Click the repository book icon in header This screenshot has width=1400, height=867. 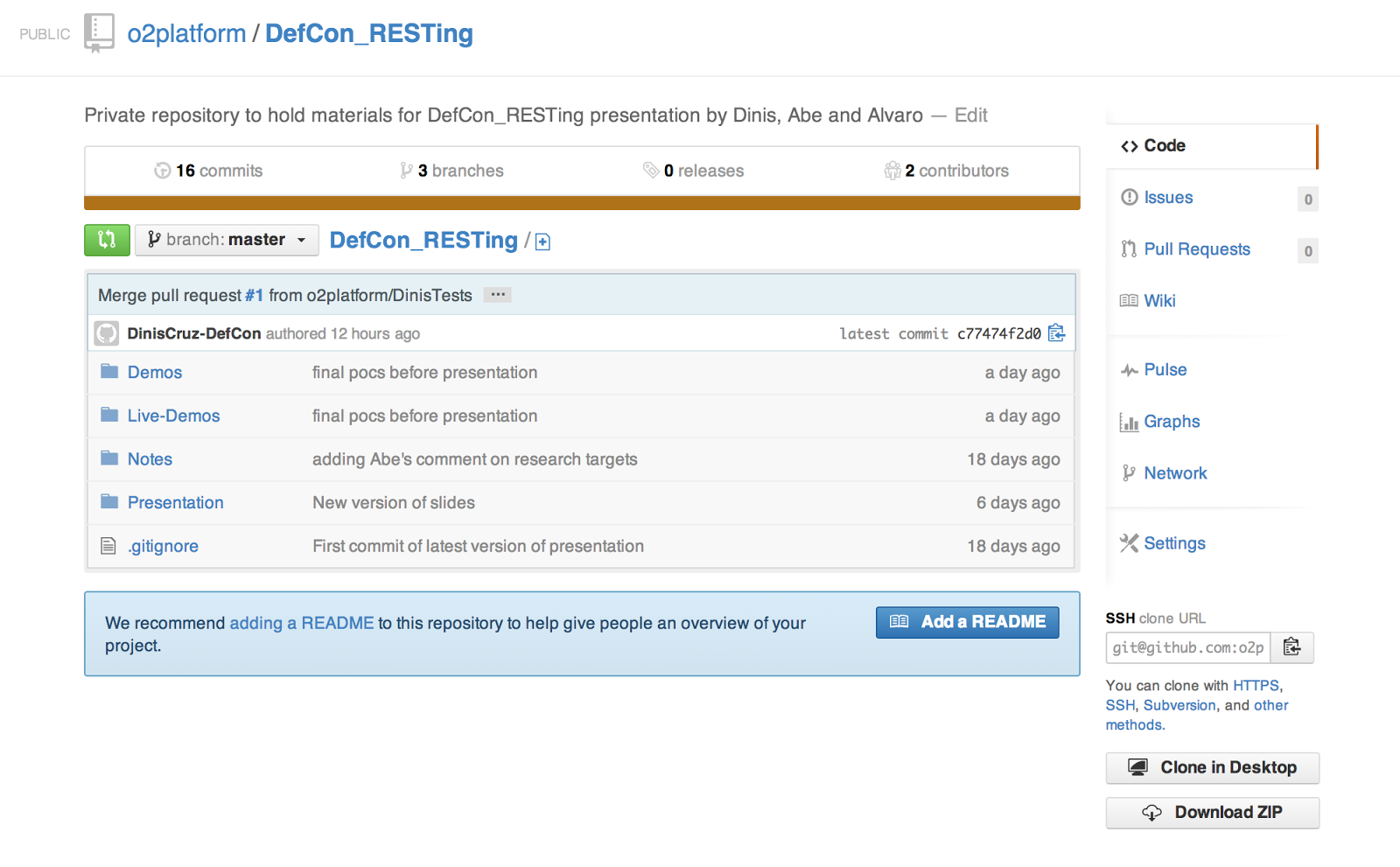click(99, 33)
